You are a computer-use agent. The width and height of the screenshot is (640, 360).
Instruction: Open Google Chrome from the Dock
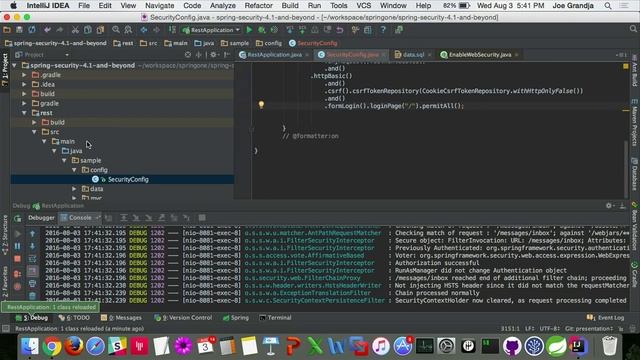point(52,347)
